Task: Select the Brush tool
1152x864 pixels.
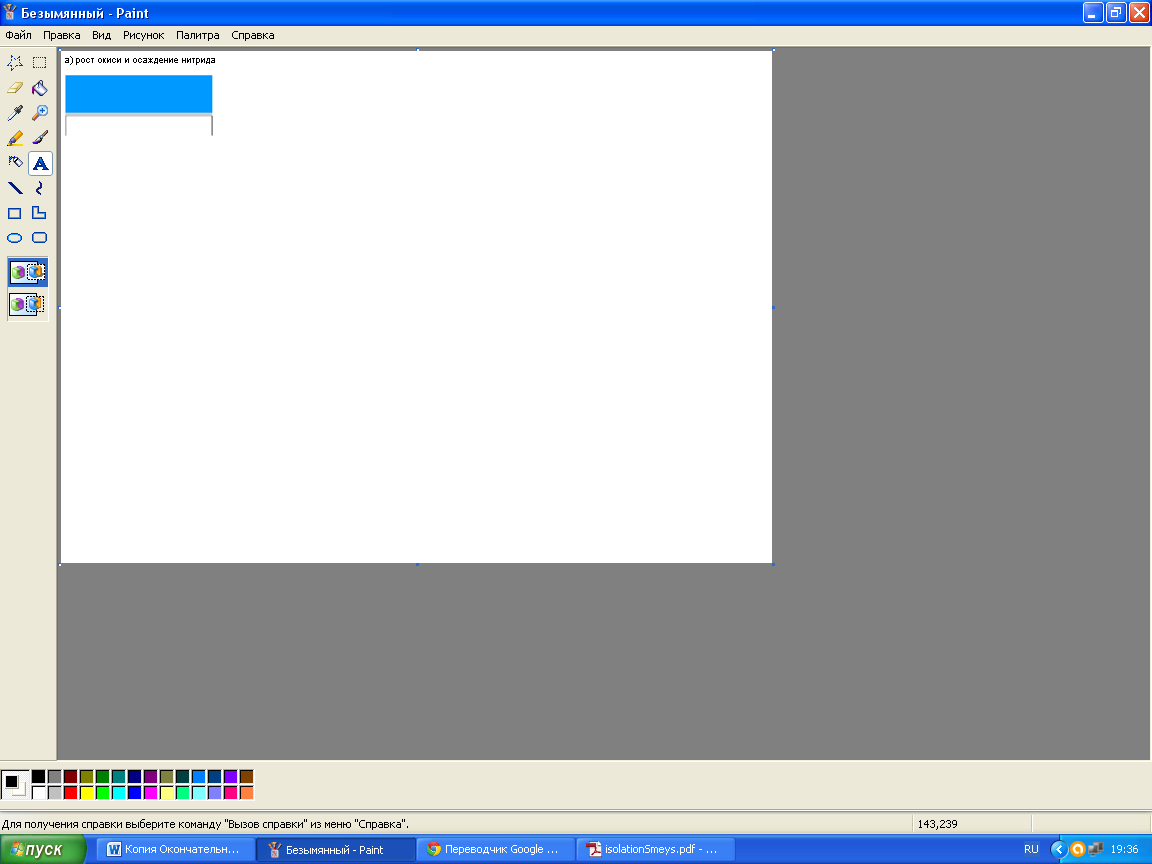Action: coord(40,137)
